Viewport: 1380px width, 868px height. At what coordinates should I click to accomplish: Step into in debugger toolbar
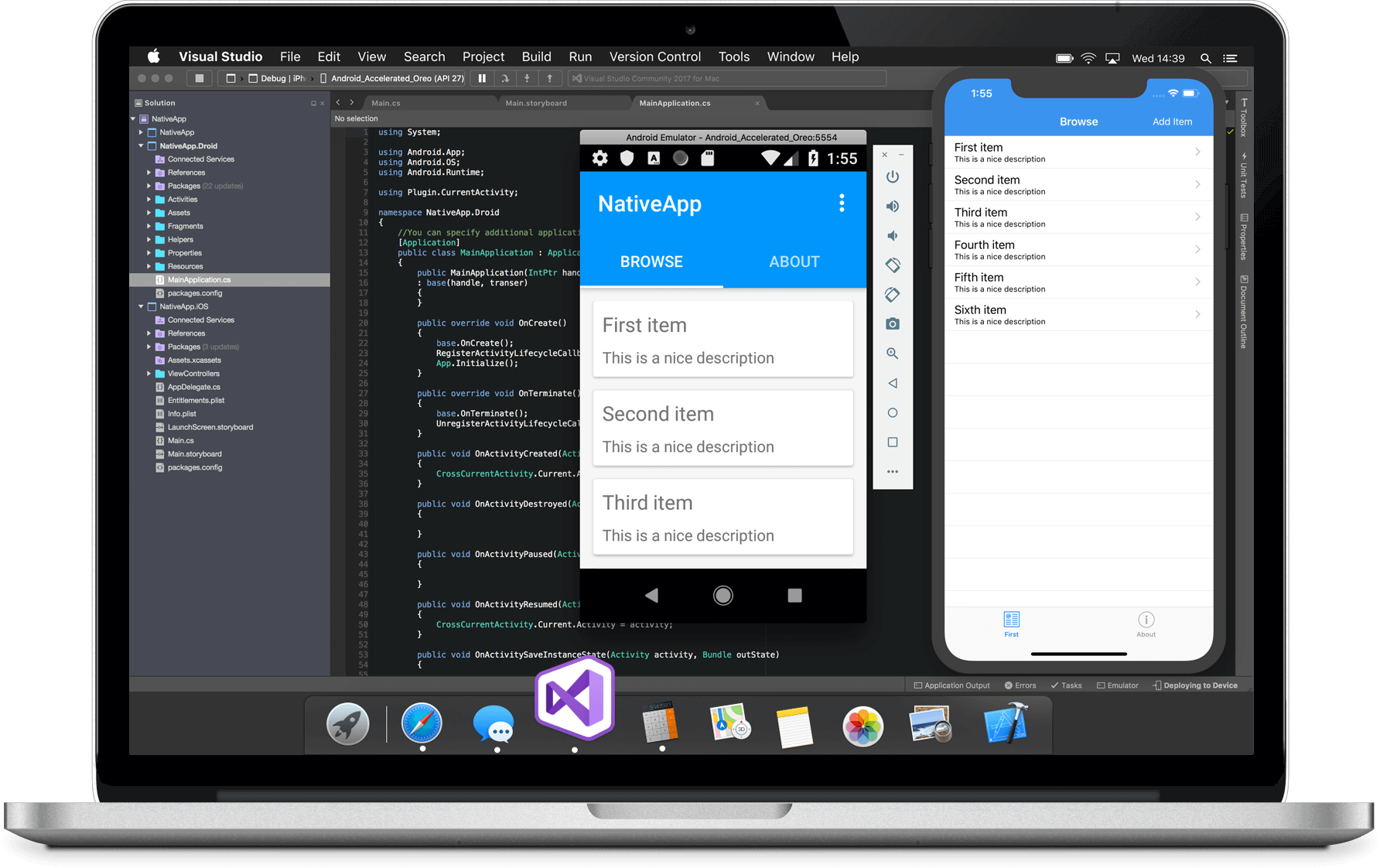pos(527,78)
